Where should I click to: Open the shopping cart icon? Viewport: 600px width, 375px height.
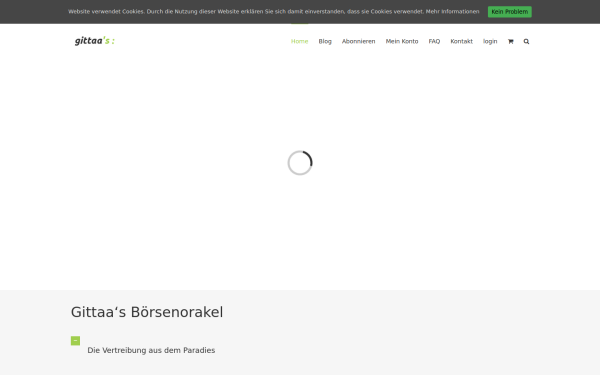coord(510,41)
